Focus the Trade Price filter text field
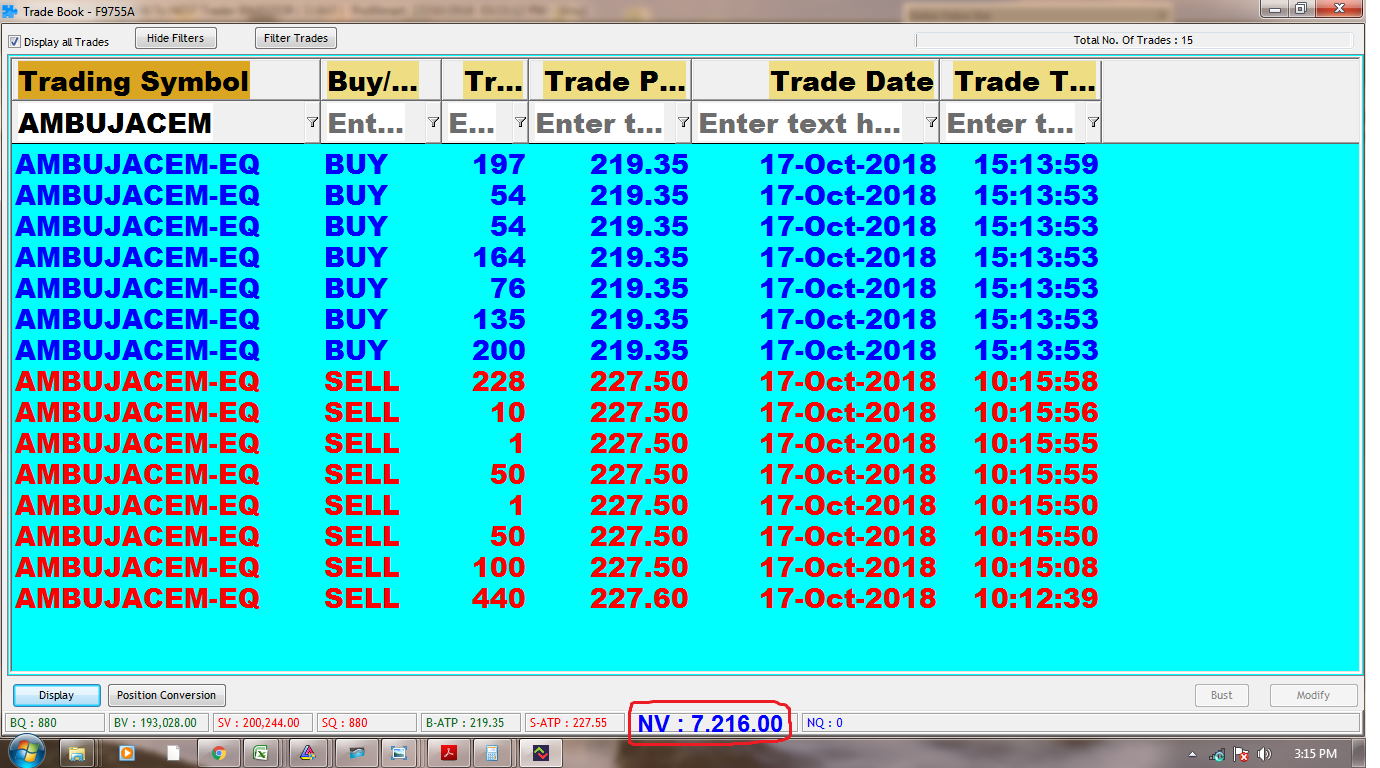1380x768 pixels. click(x=604, y=123)
